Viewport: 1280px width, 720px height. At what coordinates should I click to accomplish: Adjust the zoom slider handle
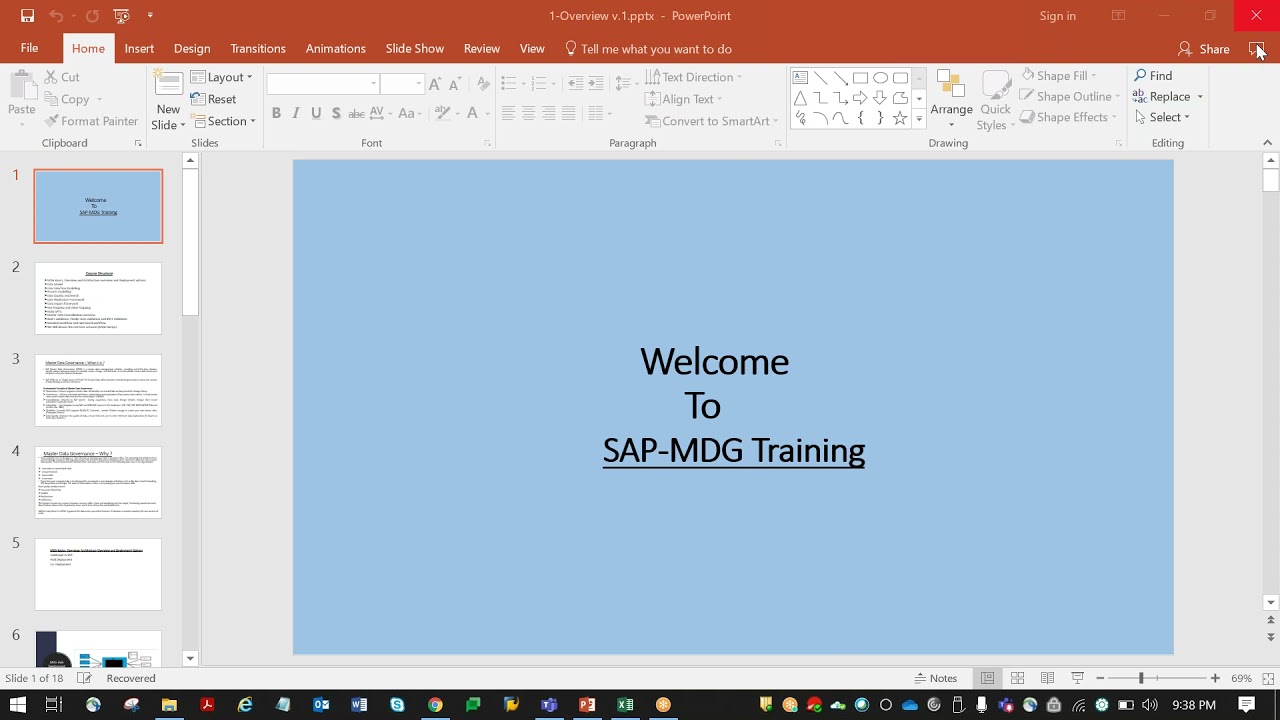[1141, 678]
